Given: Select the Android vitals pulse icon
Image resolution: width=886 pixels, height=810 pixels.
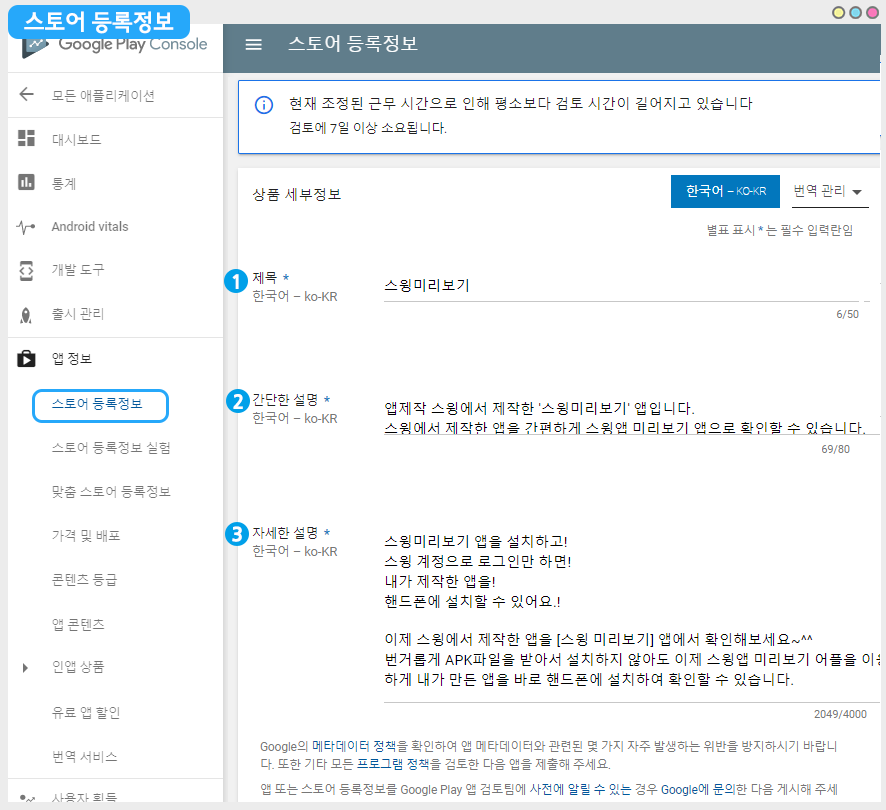Looking at the screenshot, I should coord(27,227).
